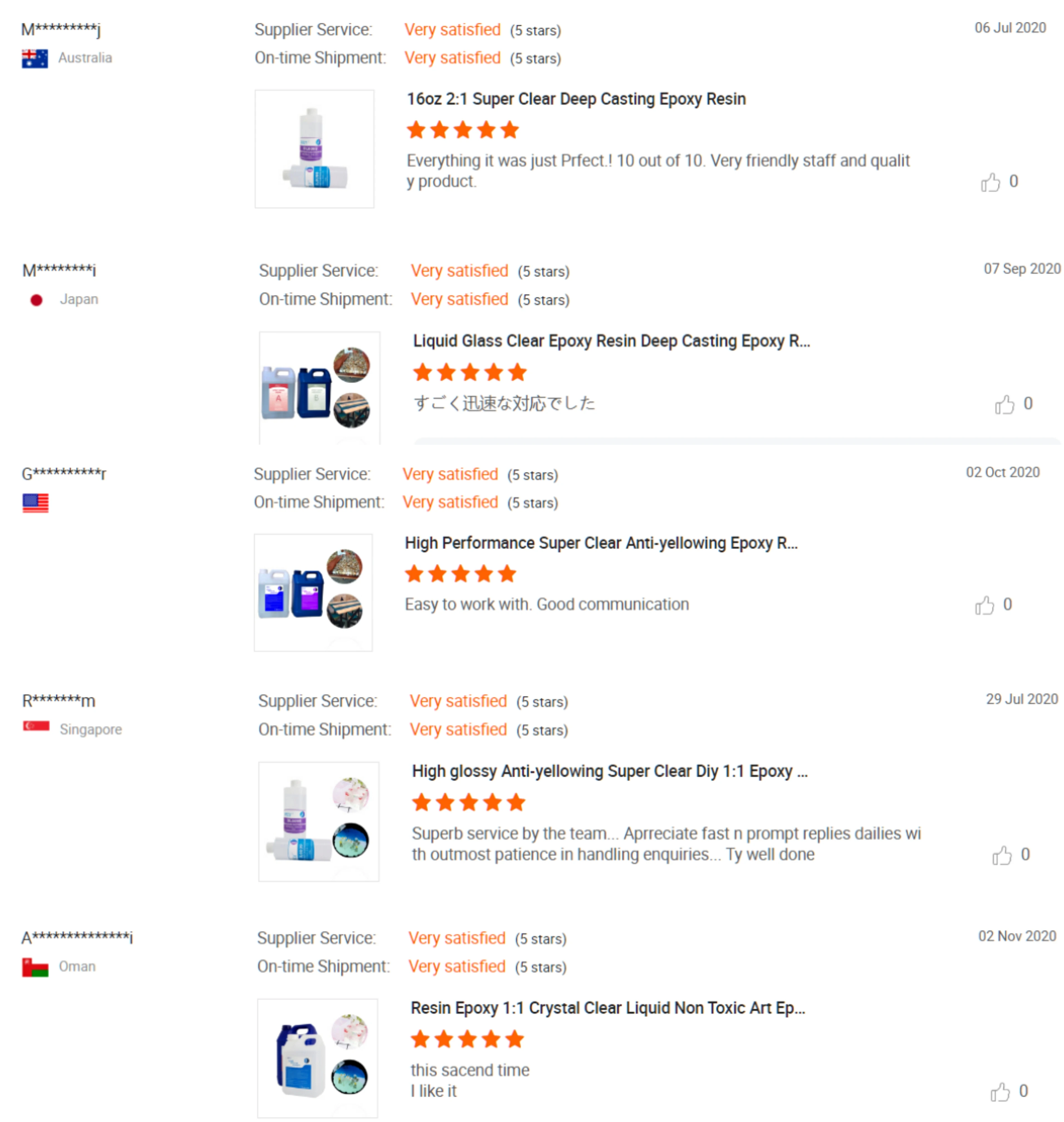Screen dimensions: 1064x1122
Task: View the Liquid Glass epoxy product thumbnail
Action: point(319,388)
